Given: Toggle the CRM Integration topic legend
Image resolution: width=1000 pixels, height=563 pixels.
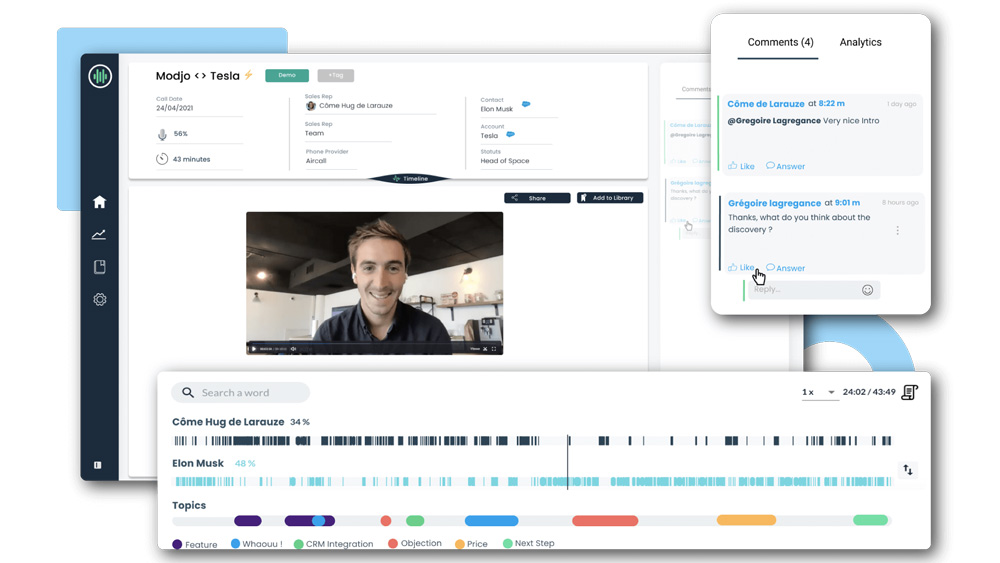Looking at the screenshot, I should click(334, 544).
